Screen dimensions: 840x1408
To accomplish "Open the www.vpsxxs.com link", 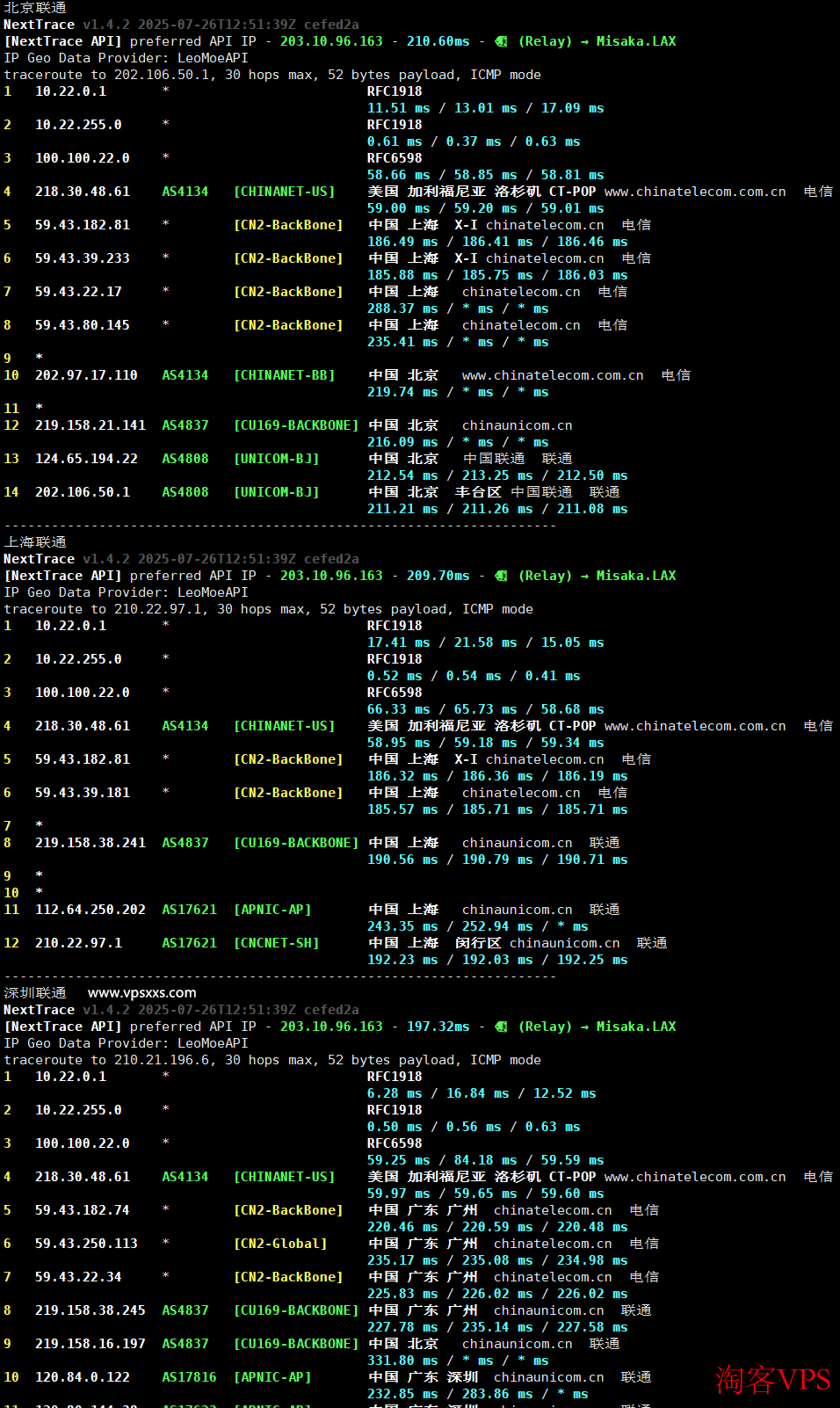I will point(141,993).
